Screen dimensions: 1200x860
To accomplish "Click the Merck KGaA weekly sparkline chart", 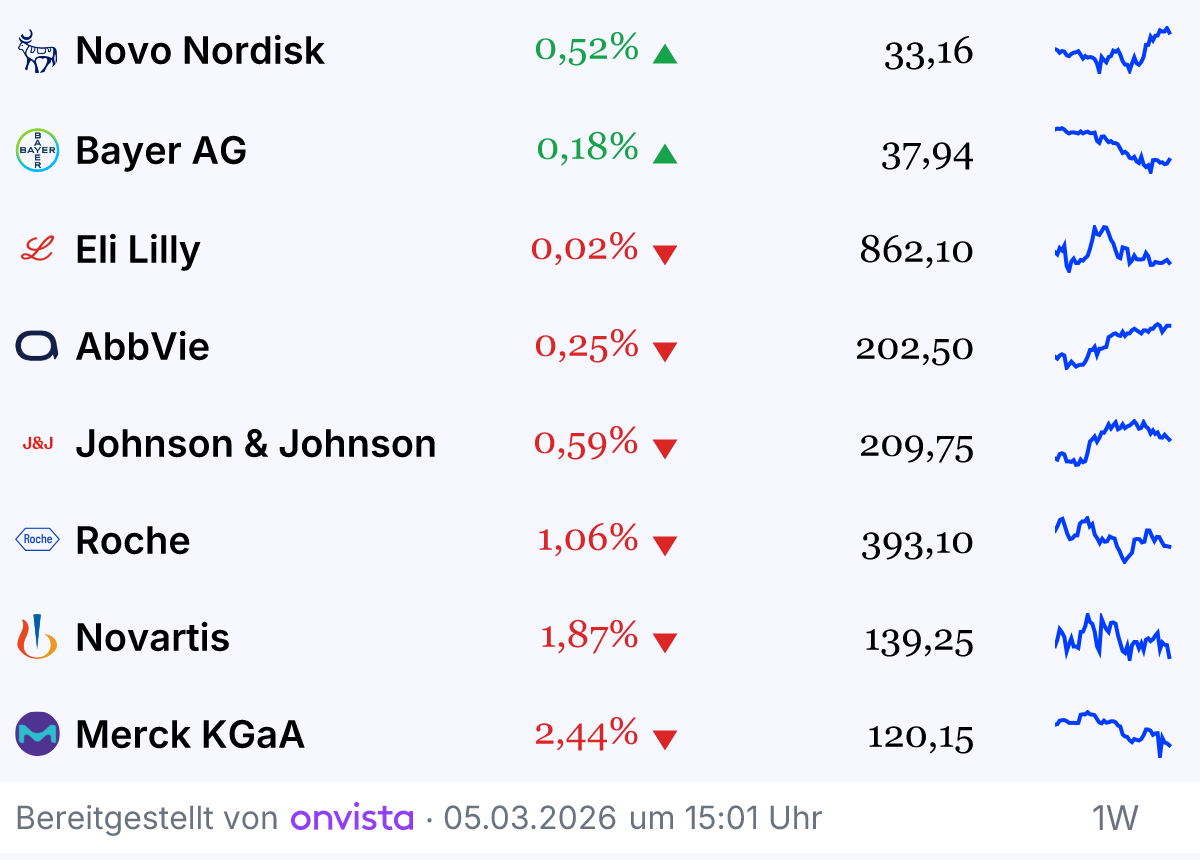I will coord(1112,733).
